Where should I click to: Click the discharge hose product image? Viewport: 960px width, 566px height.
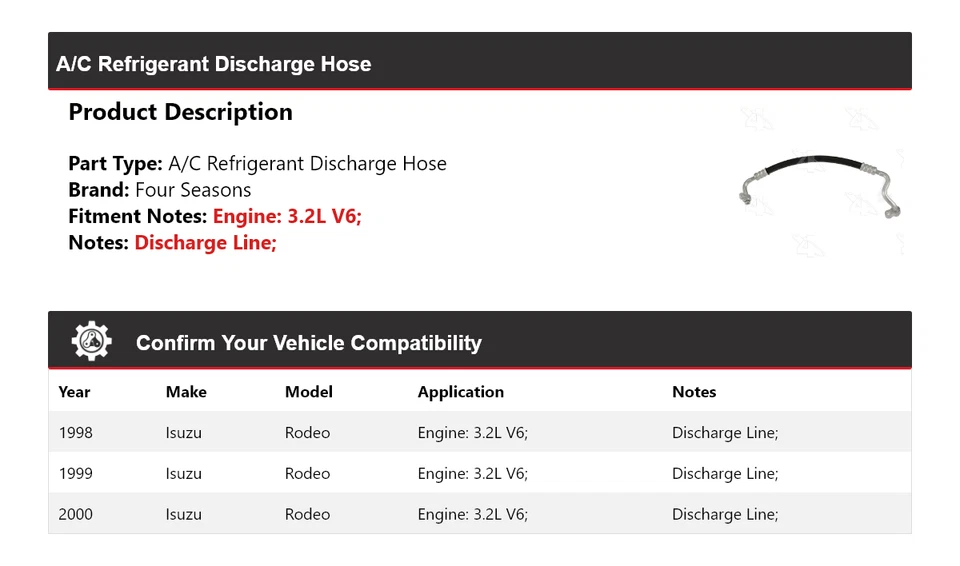point(819,185)
